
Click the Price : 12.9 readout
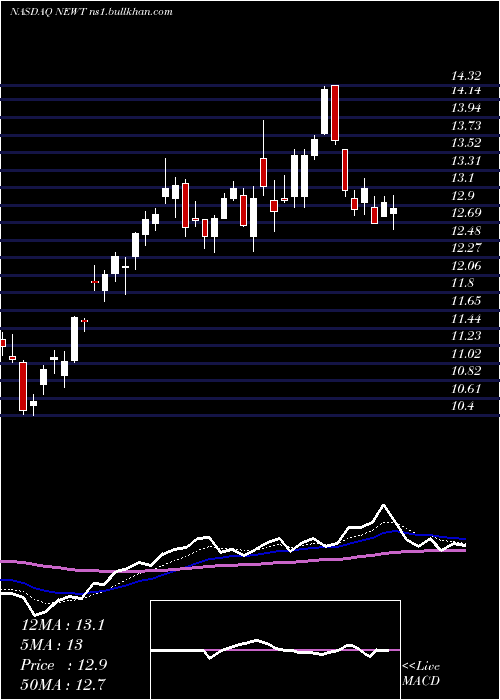[63, 665]
